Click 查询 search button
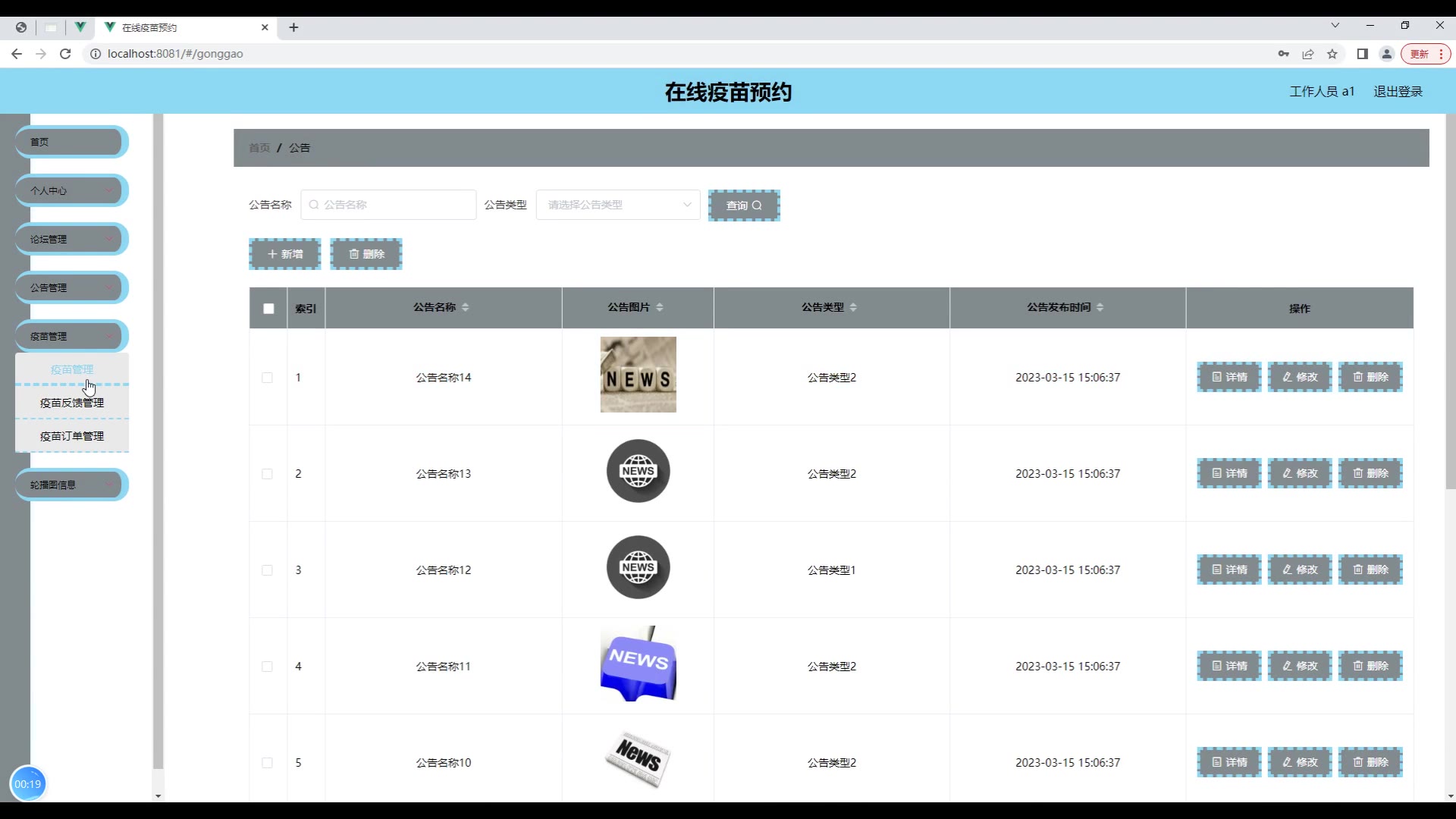This screenshot has height=819, width=1456. tap(744, 206)
